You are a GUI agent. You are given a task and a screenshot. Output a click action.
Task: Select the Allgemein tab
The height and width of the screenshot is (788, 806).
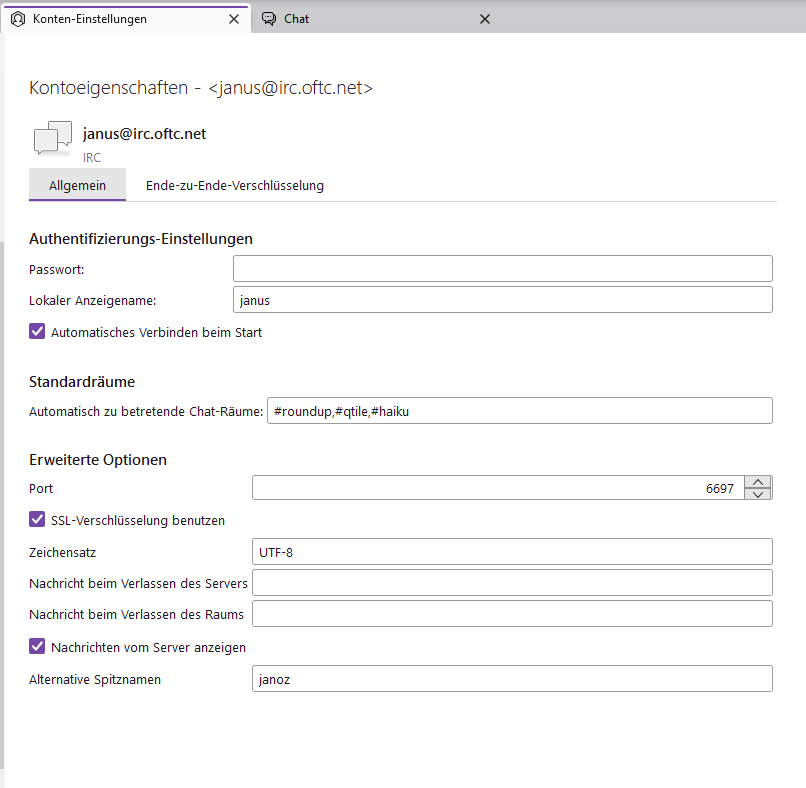(77, 186)
